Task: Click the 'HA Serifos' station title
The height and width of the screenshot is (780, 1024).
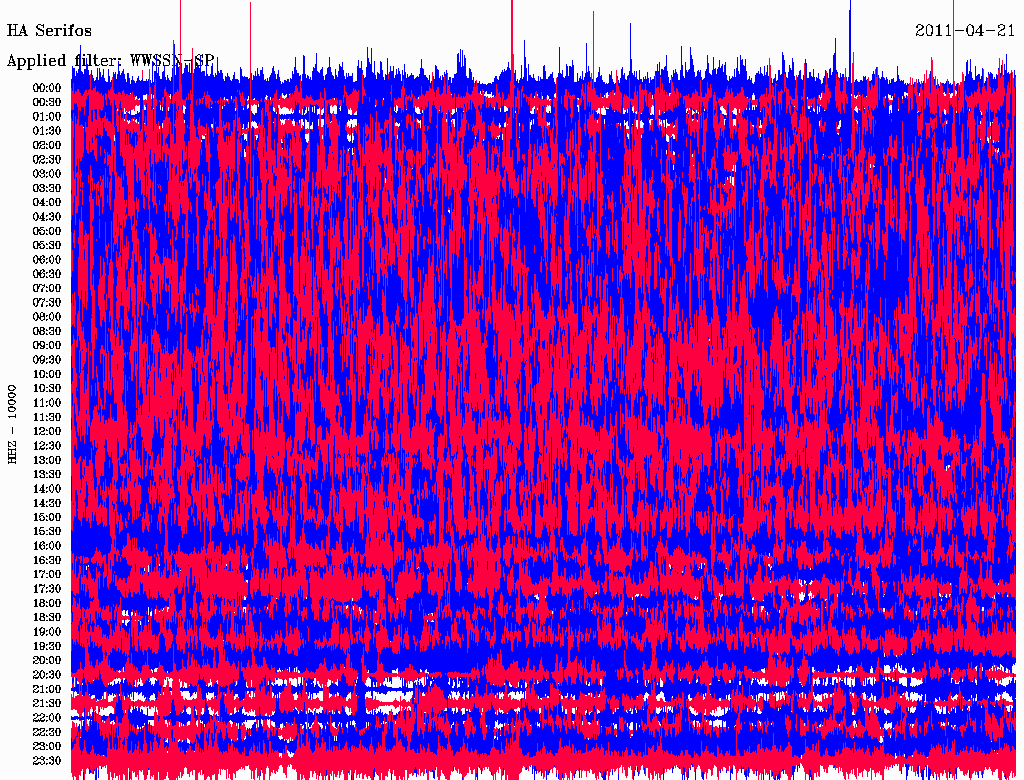Action: click(49, 31)
